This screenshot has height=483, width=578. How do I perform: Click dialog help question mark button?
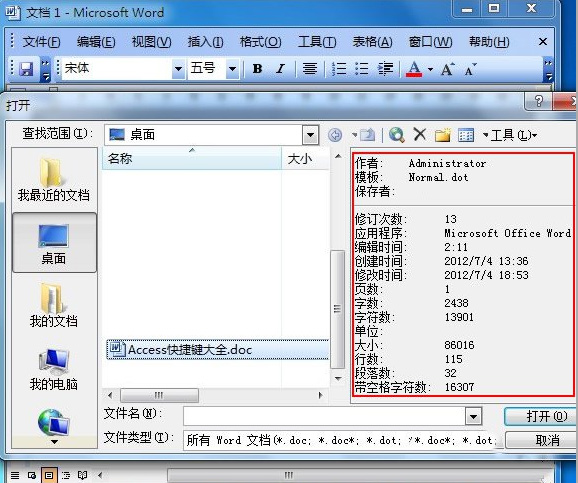(539, 101)
